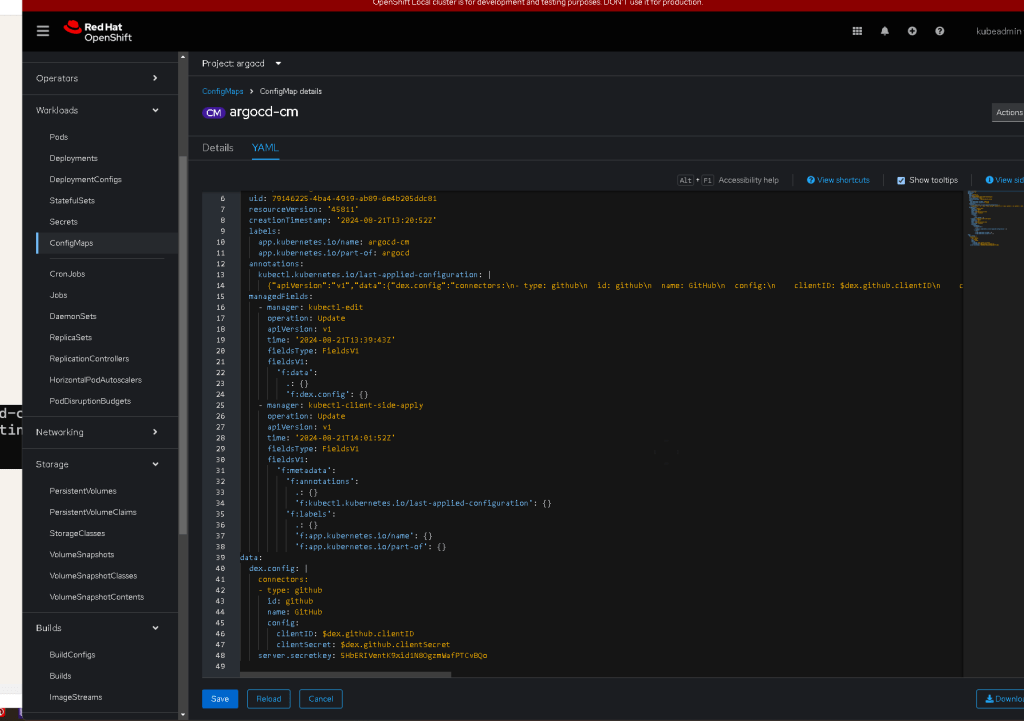Open the View sidebar link
The height and width of the screenshot is (721, 1024).
(x=1004, y=180)
